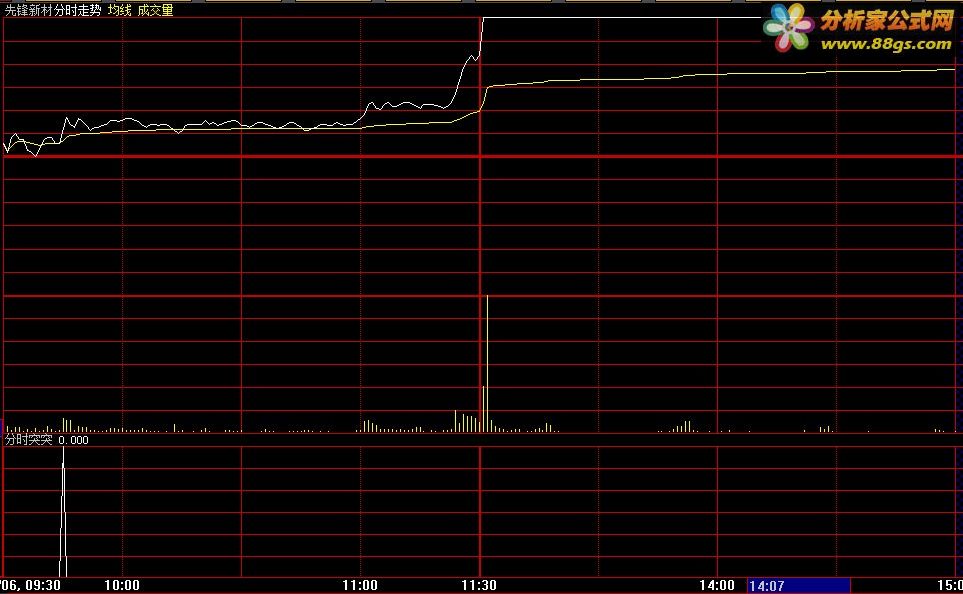Click the 11:00 time axis label
Screen dimensions: 963x594
pos(360,585)
